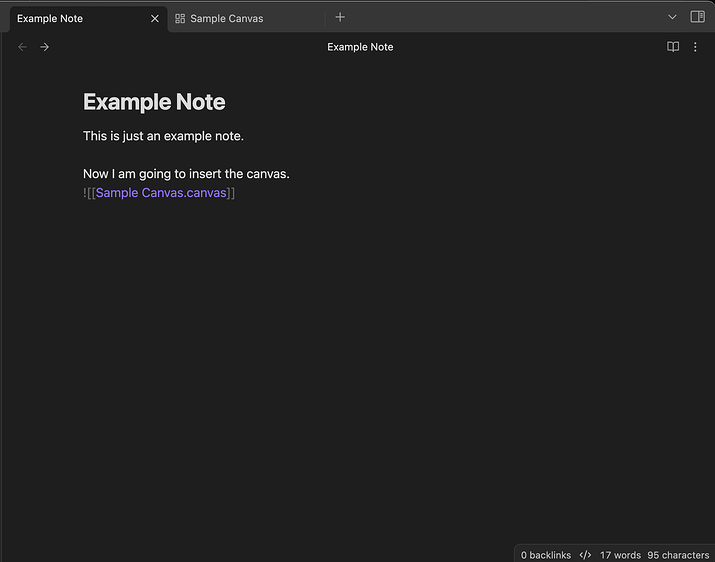Click the line 'This is just an example note.'
715x562 pixels.
click(163, 136)
